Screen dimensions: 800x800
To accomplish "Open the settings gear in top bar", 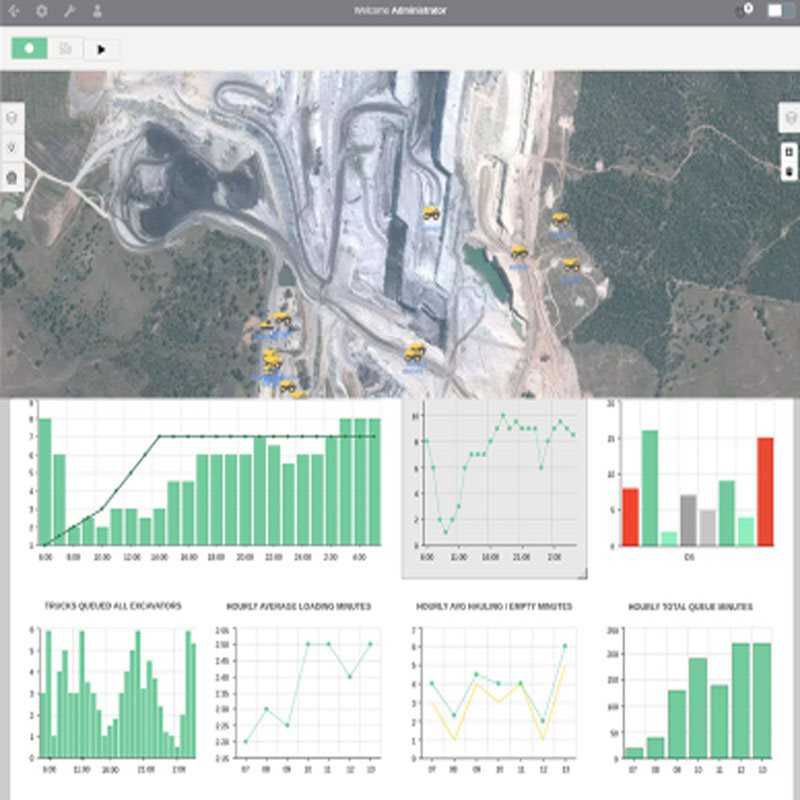I will 42,11.
